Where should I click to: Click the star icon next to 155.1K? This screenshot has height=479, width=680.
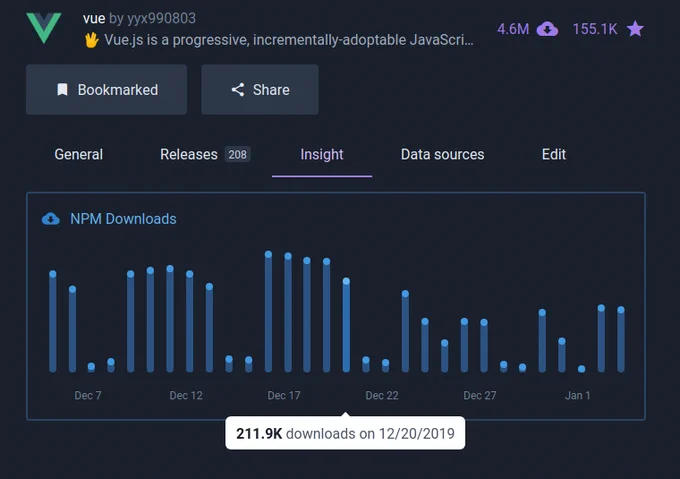(x=635, y=29)
